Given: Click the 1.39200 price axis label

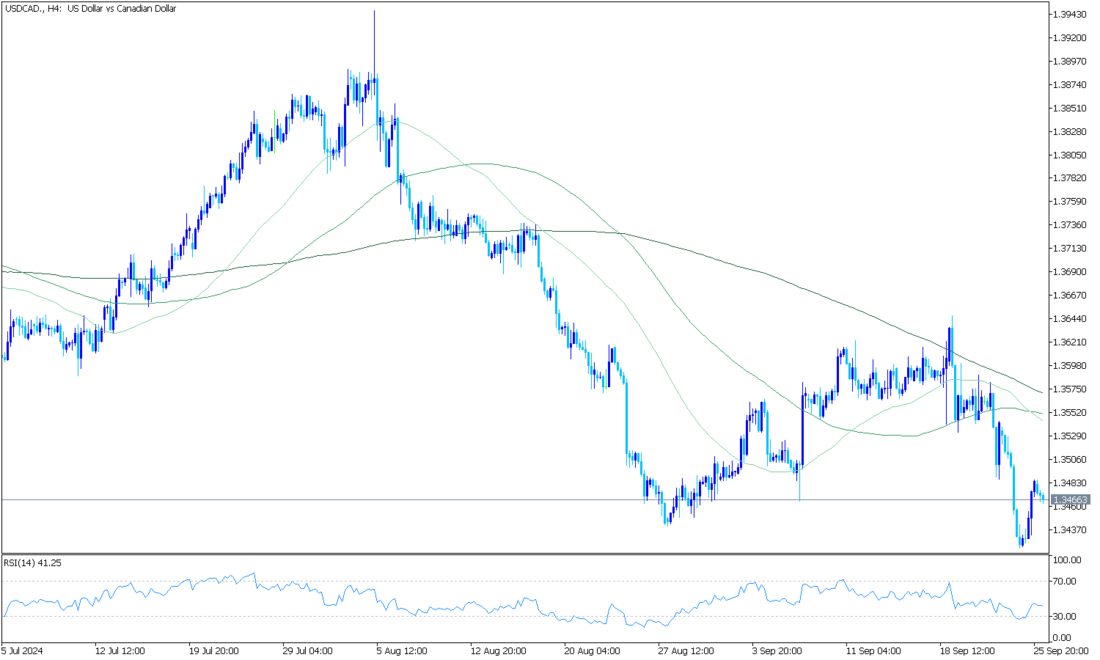Looking at the screenshot, I should 1070,38.
